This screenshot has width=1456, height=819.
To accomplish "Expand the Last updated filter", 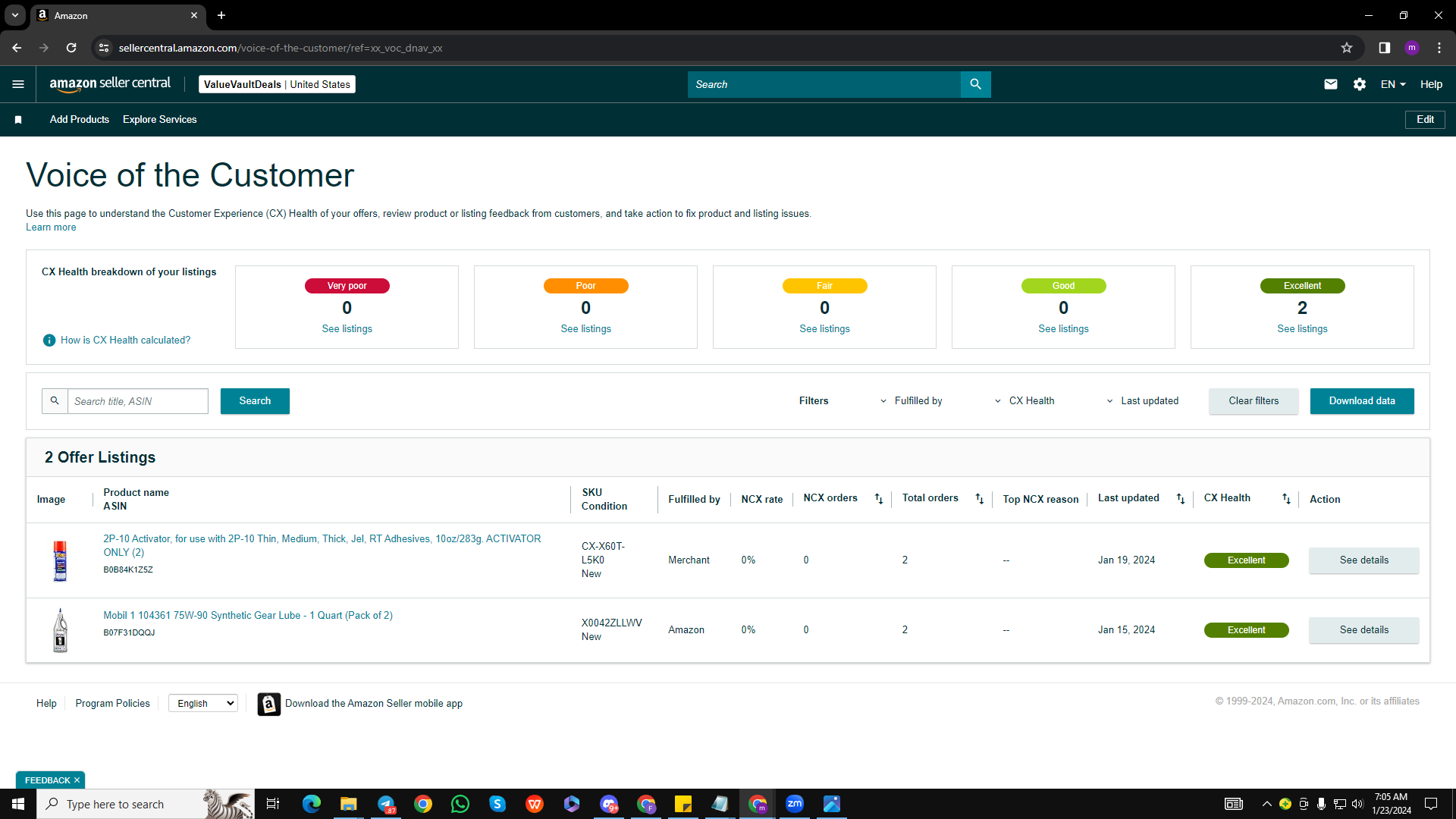I will click(1142, 401).
